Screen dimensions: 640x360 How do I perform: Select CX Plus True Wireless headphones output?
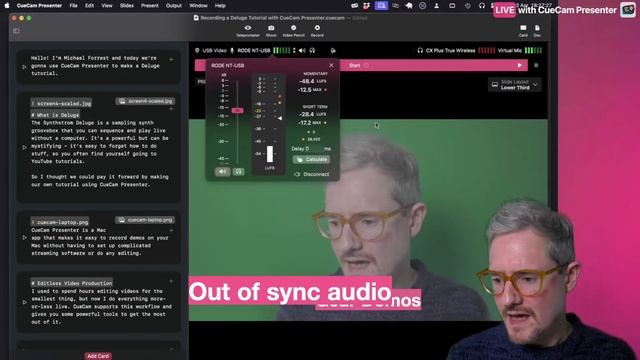coord(446,51)
